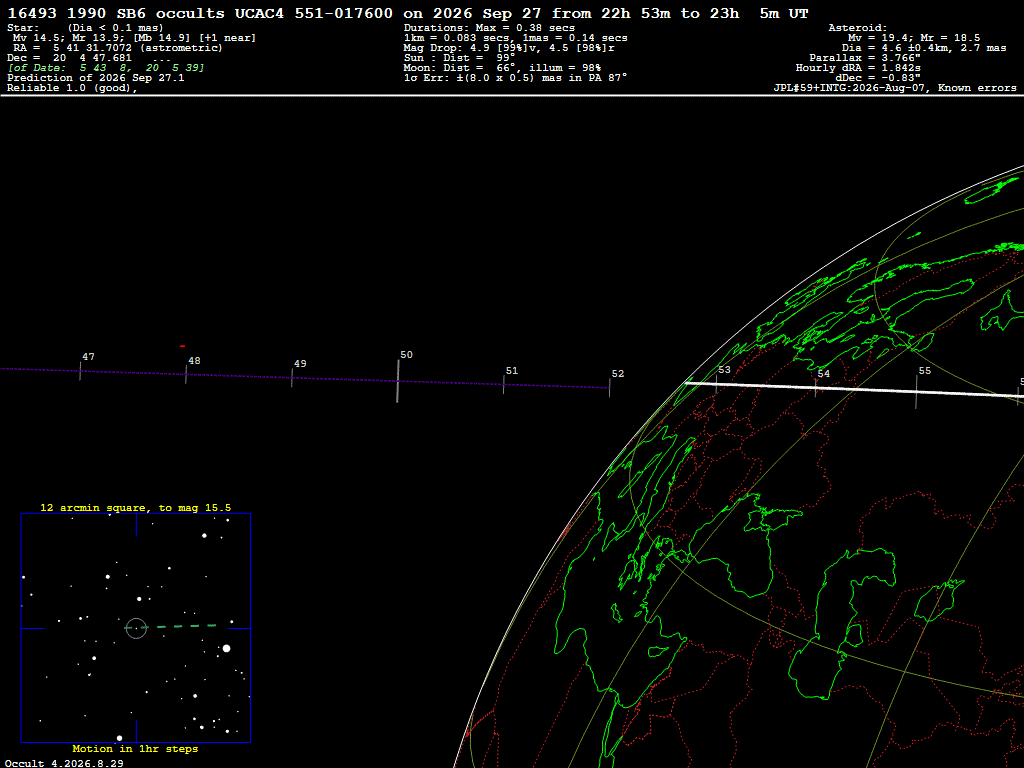This screenshot has width=1024, height=768.
Task: Click the green 'of Date' coordinates line
Action: [x=106, y=68]
